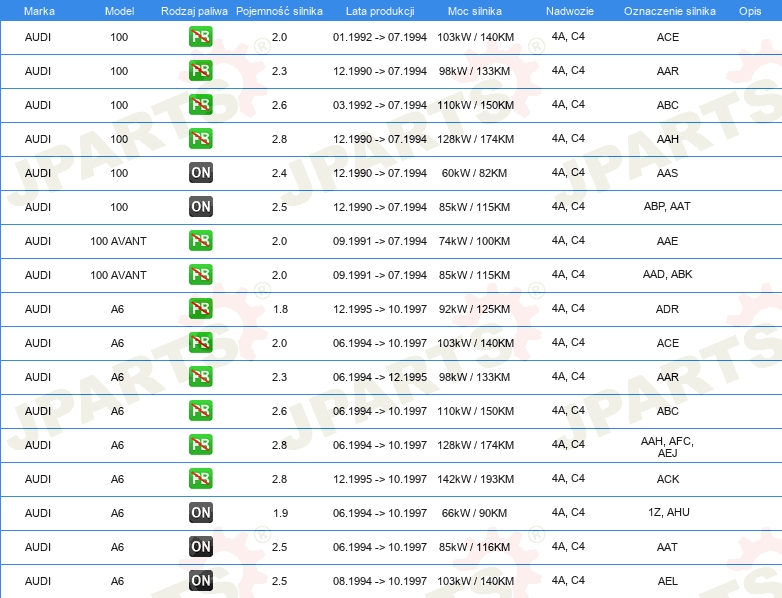Select engine code AAS cell
The height and width of the screenshot is (598, 782).
click(667, 173)
